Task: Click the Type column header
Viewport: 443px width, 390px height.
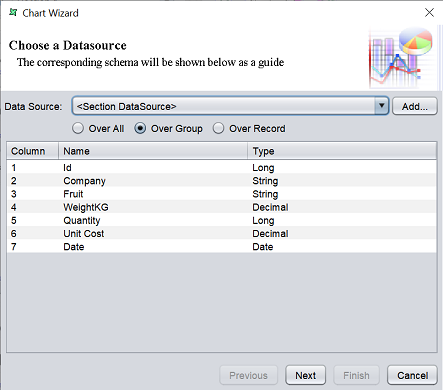Action: (x=342, y=151)
